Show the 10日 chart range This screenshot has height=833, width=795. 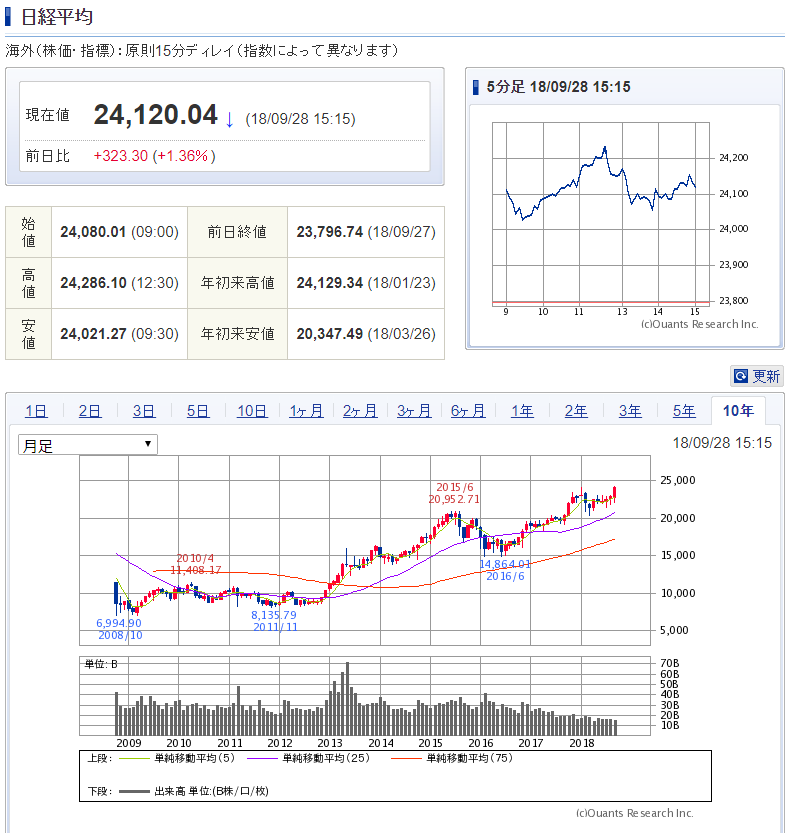(x=252, y=411)
